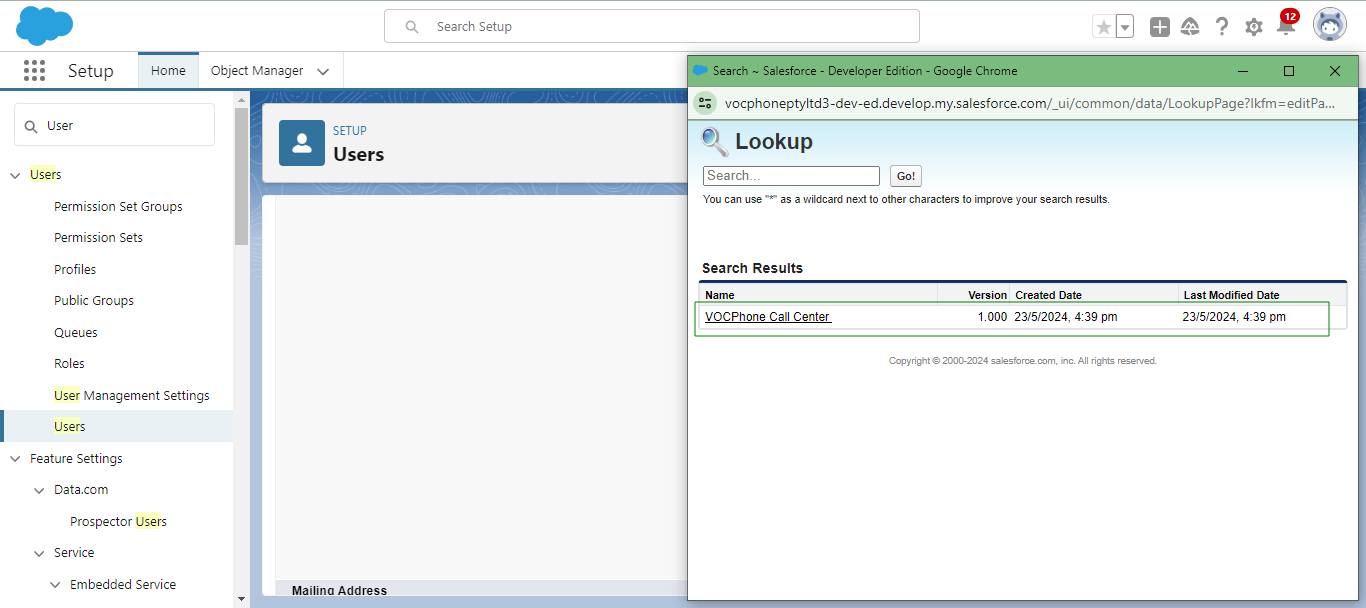Image resolution: width=1366 pixels, height=608 pixels.
Task: Collapse the Feature Settings tree section
Action: point(15,459)
